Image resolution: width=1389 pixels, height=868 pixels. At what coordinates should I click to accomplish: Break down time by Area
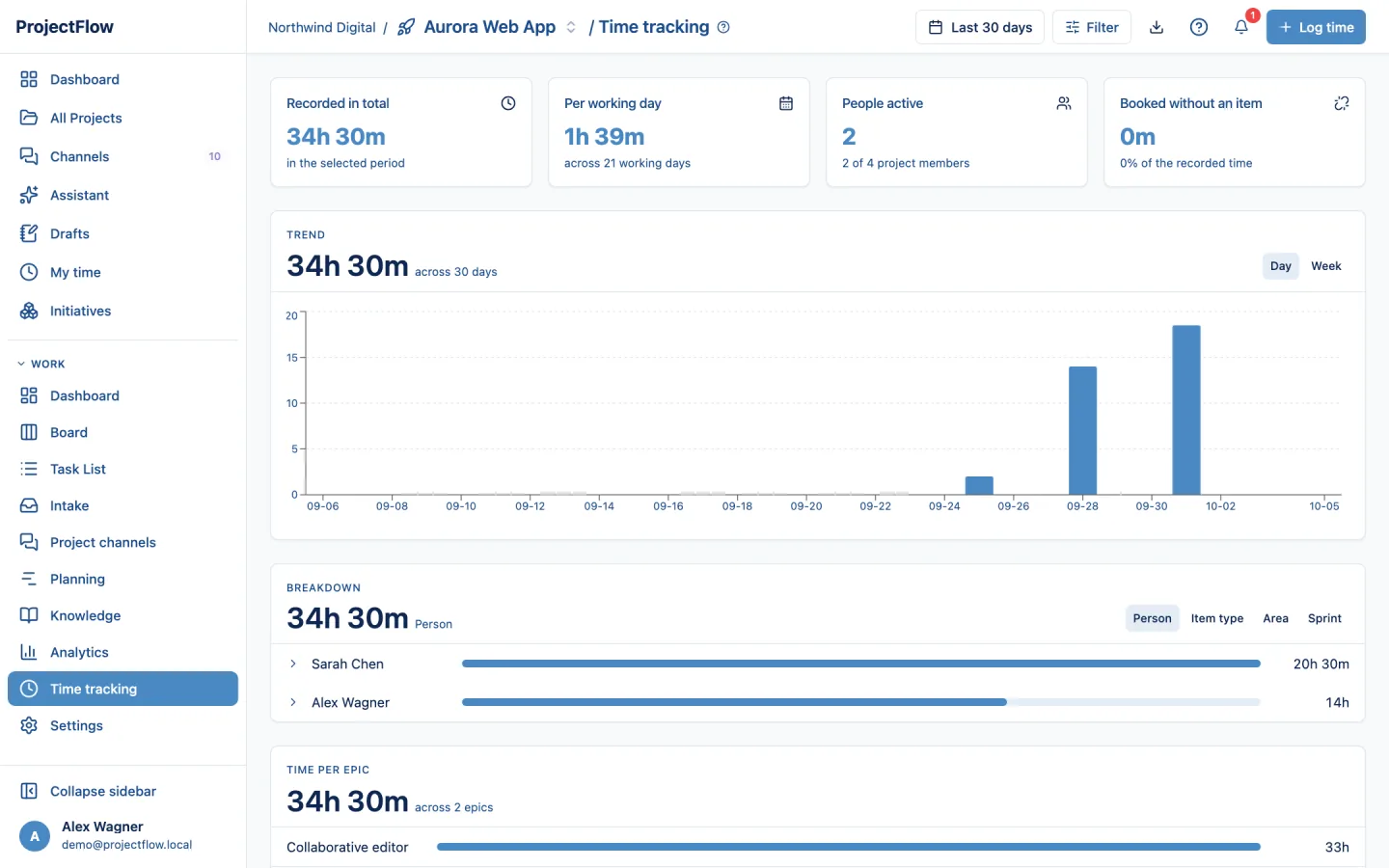pos(1276,618)
